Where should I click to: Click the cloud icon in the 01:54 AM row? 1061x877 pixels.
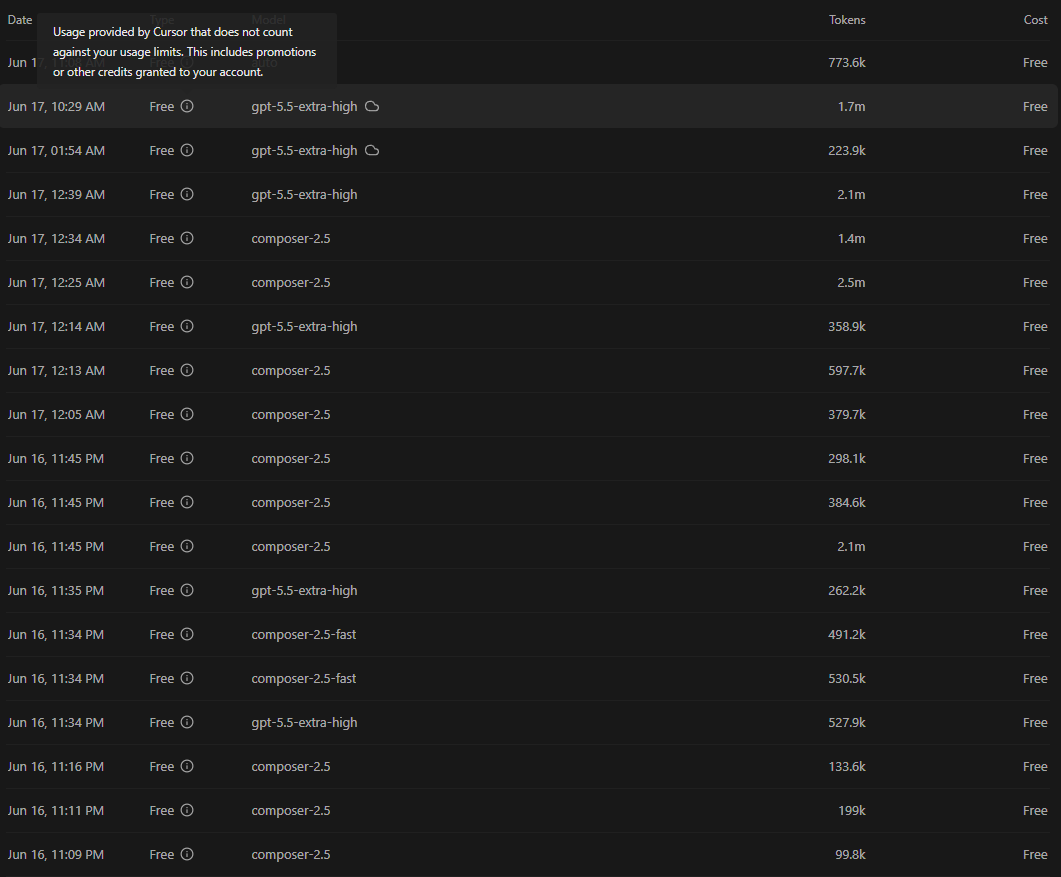pos(372,150)
